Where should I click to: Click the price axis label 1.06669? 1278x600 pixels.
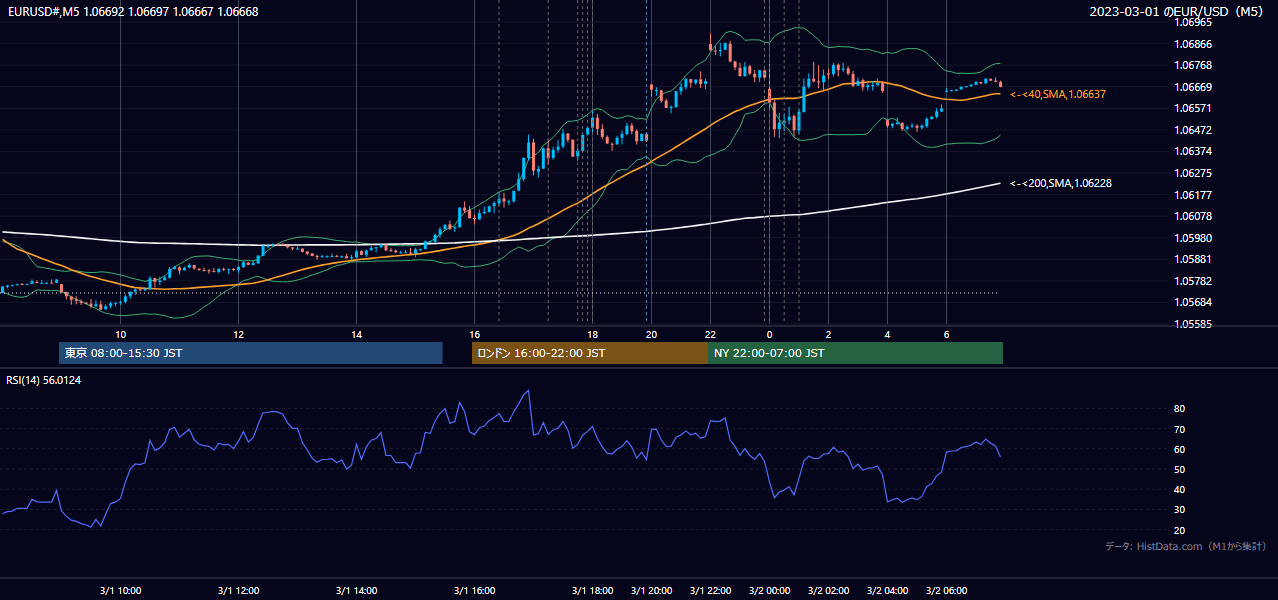point(1193,87)
